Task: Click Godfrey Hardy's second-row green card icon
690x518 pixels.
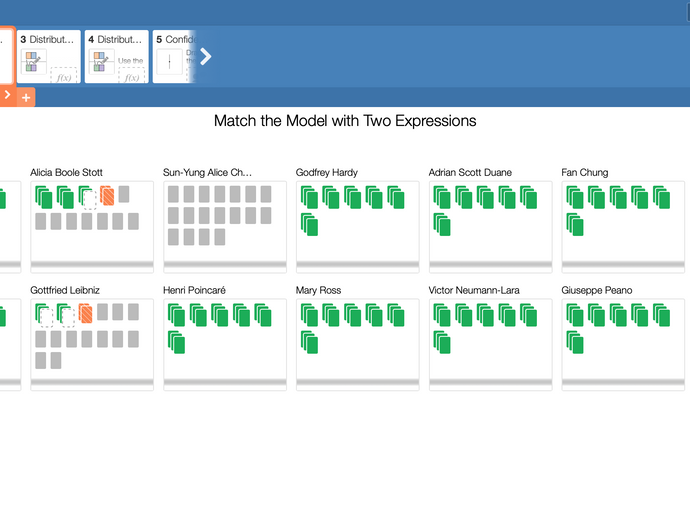Action: point(309,224)
